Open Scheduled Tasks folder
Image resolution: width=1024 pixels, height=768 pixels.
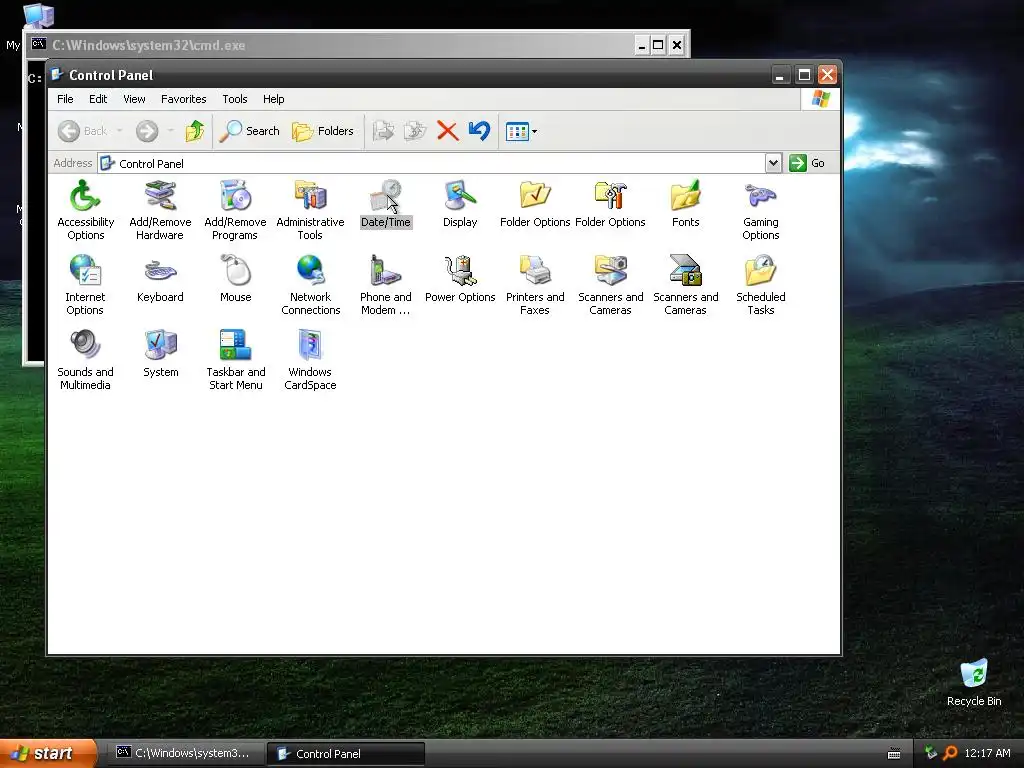tap(760, 285)
